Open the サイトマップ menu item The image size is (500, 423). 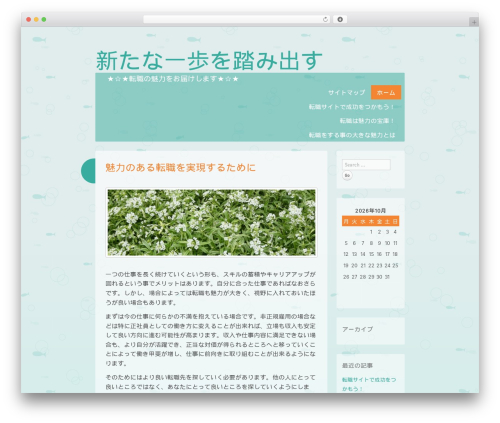346,92
